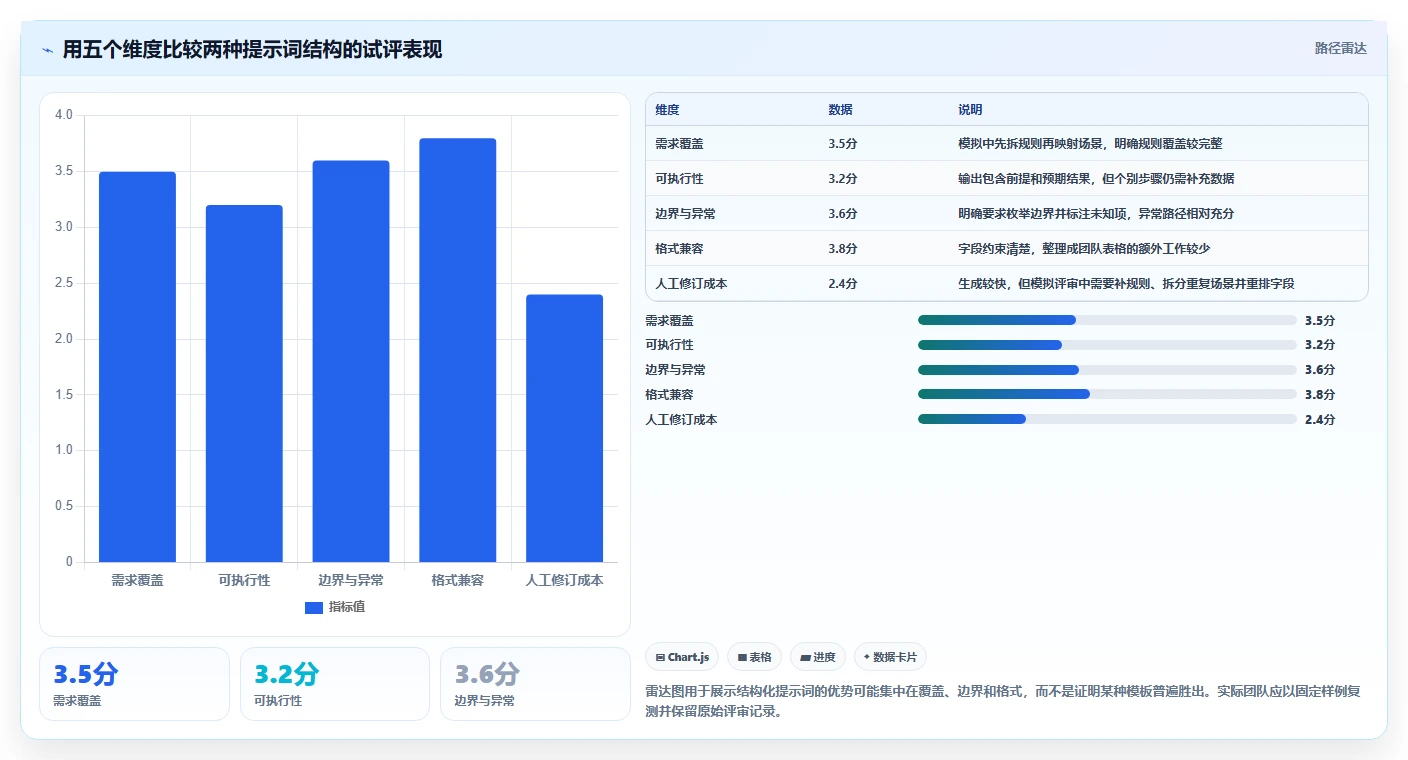
Task: Select the Chart.js tag chip
Action: tap(682, 657)
